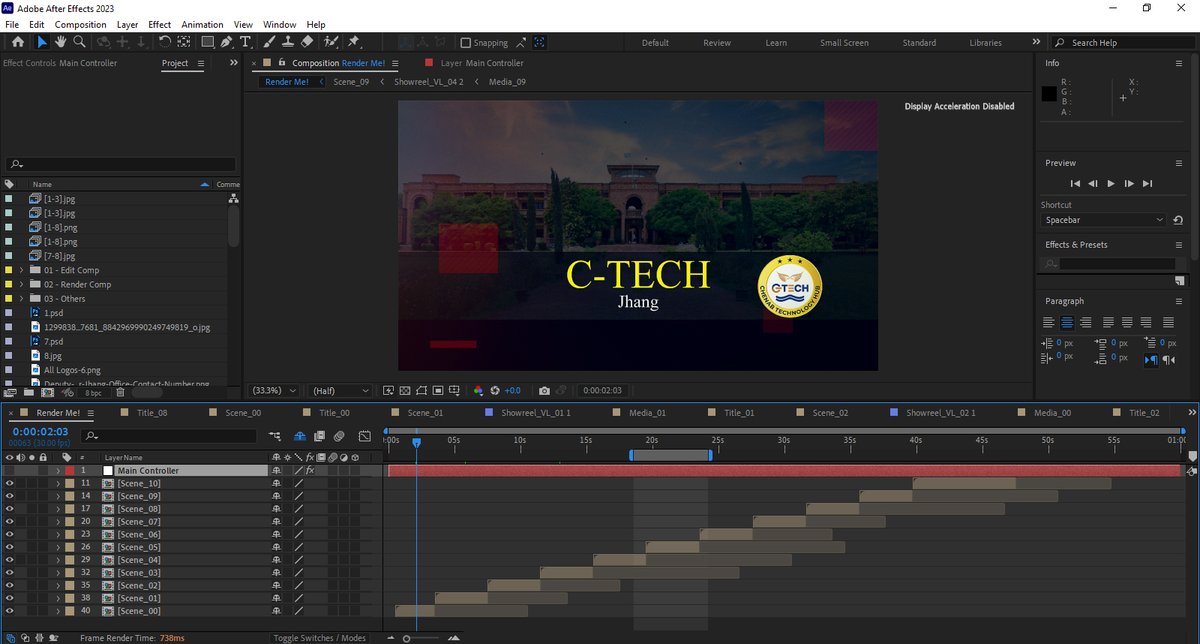Viewport: 1200px width, 644px height.
Task: Expand the Main Controller layer properties
Action: pyautogui.click(x=58, y=470)
